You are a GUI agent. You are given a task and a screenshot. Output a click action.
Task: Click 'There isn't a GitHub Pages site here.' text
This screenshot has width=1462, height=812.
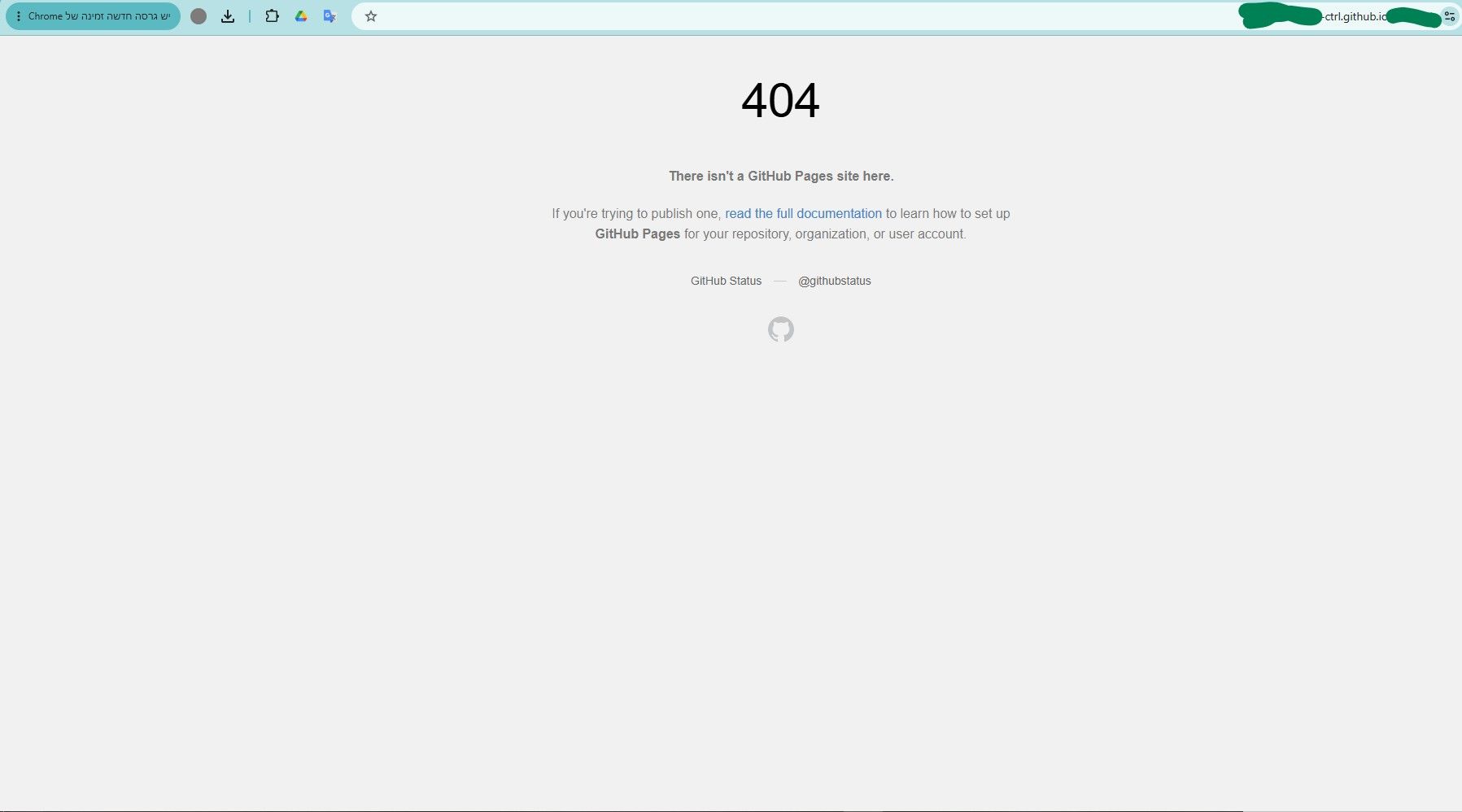pyautogui.click(x=781, y=176)
